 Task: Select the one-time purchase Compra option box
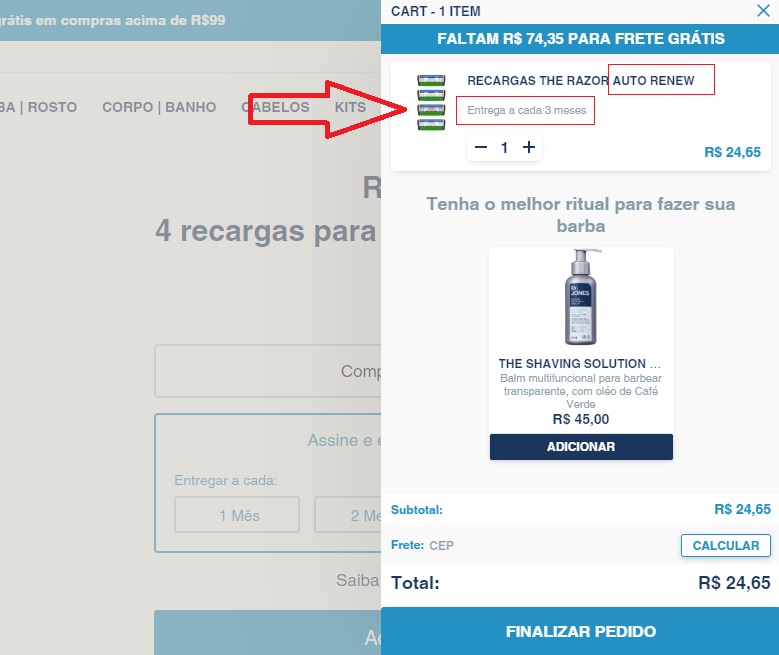click(x=268, y=371)
